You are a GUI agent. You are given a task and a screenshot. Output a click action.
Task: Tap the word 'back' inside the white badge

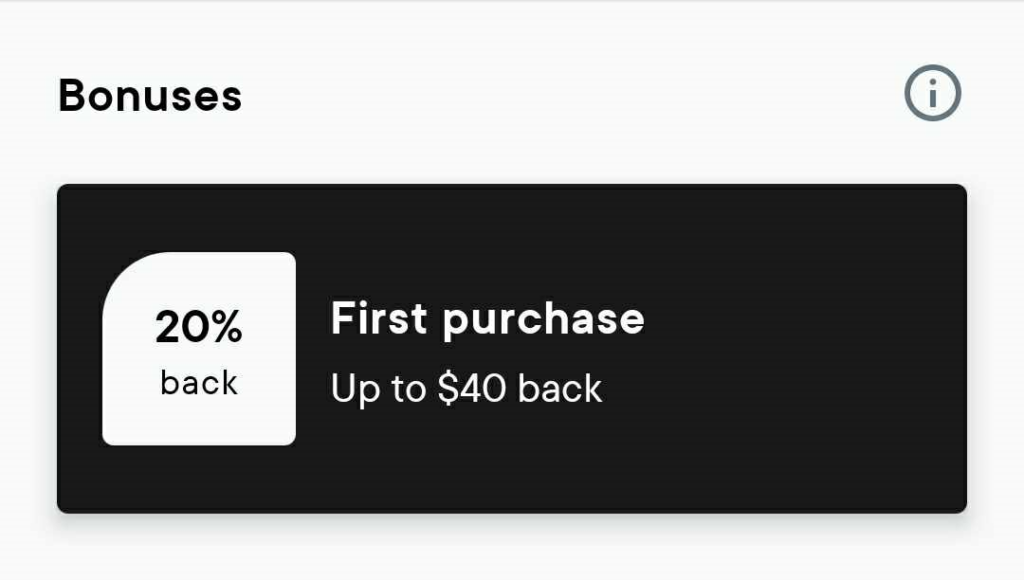click(x=199, y=383)
